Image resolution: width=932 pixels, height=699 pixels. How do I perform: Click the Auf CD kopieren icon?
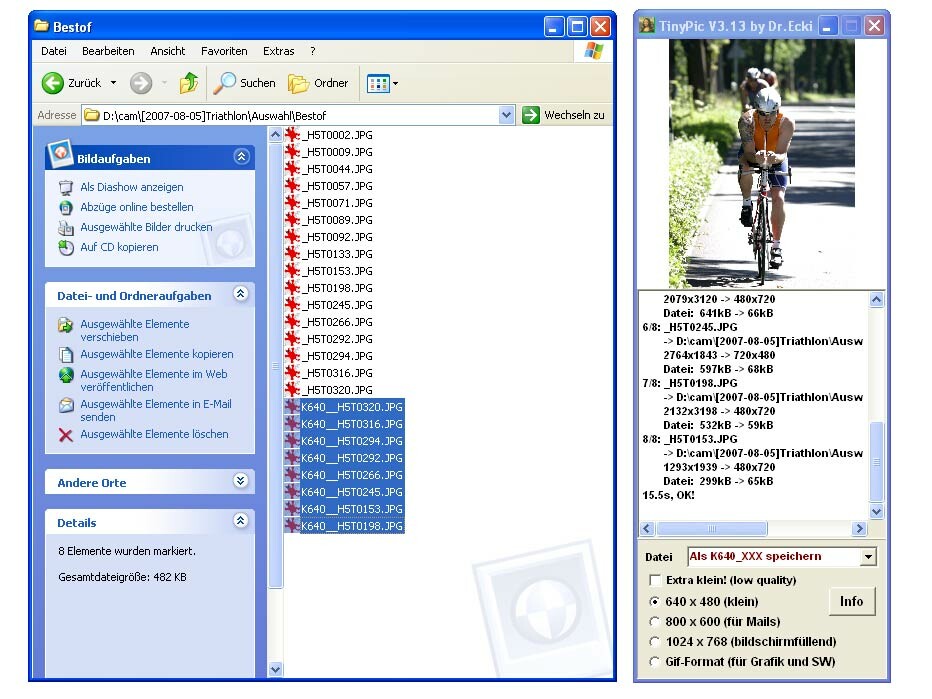coord(66,247)
